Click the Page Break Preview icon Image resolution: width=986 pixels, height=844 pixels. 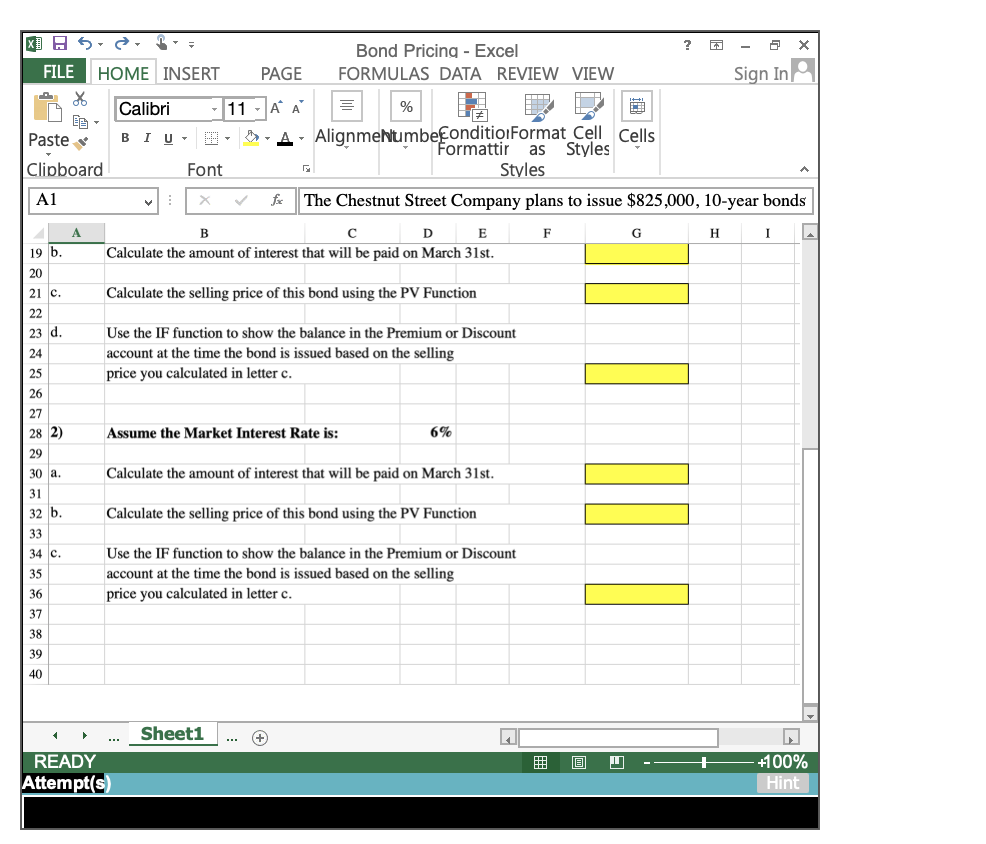pos(616,762)
